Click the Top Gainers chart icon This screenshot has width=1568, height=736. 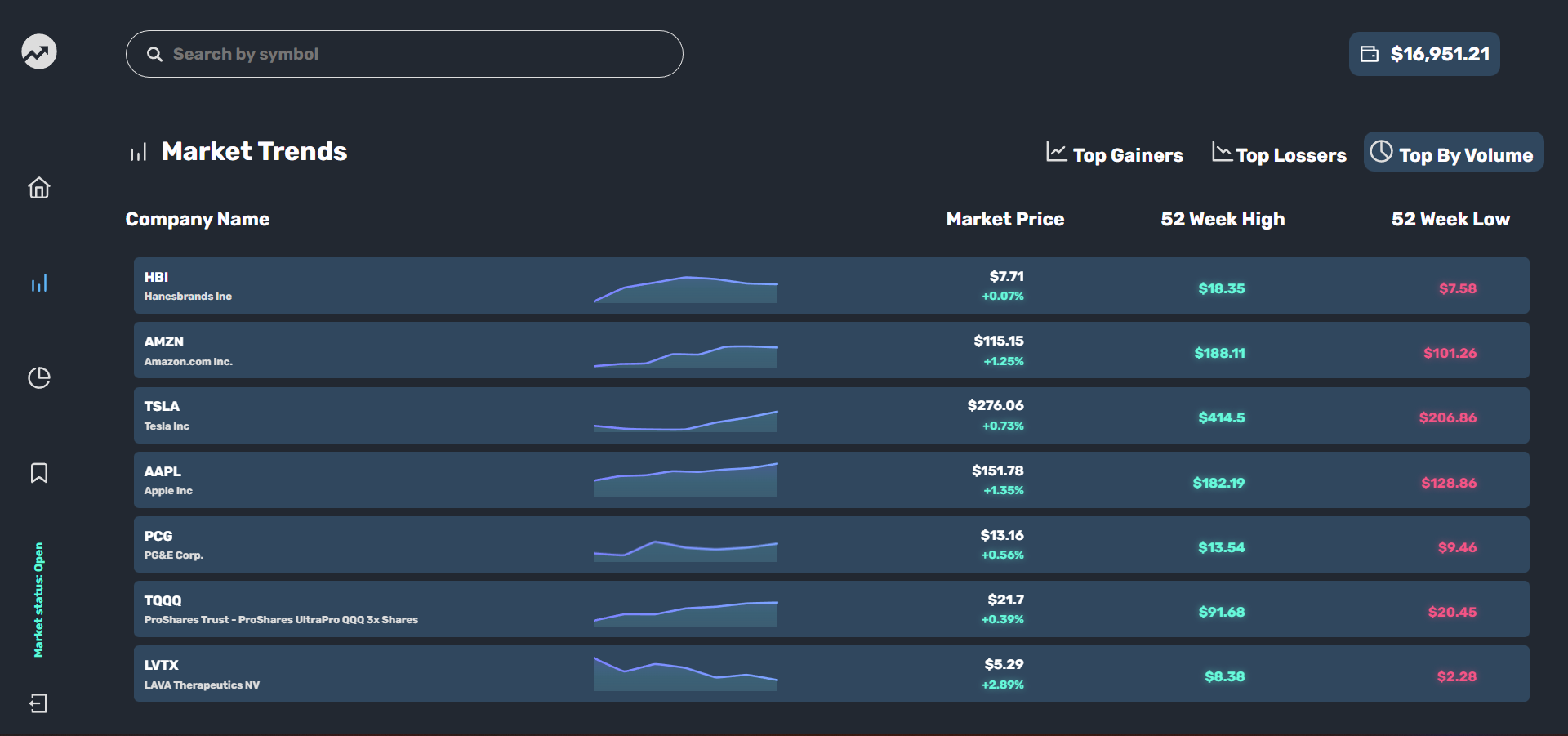tap(1057, 152)
